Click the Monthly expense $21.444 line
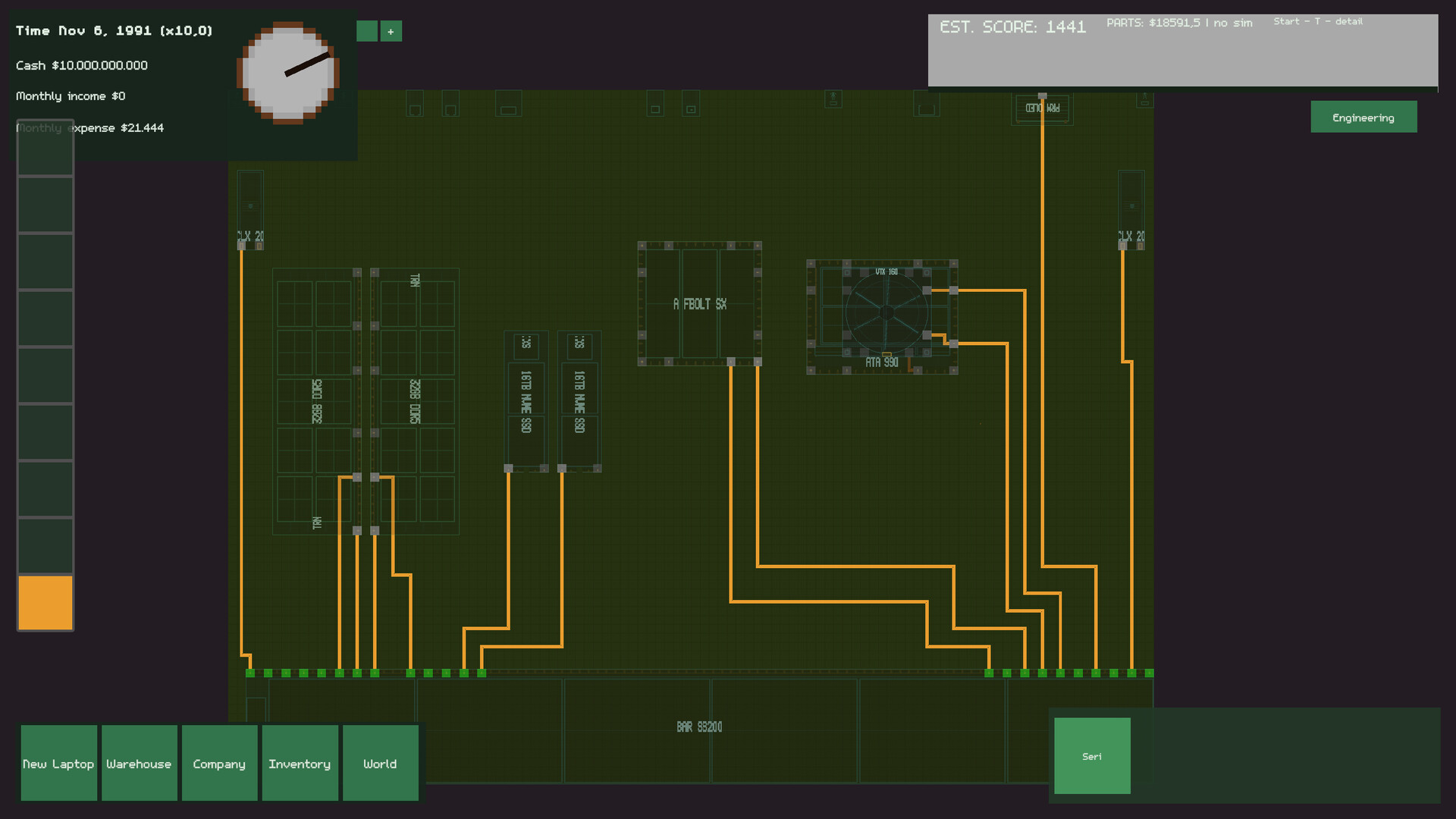This screenshot has height=819, width=1456. click(89, 128)
